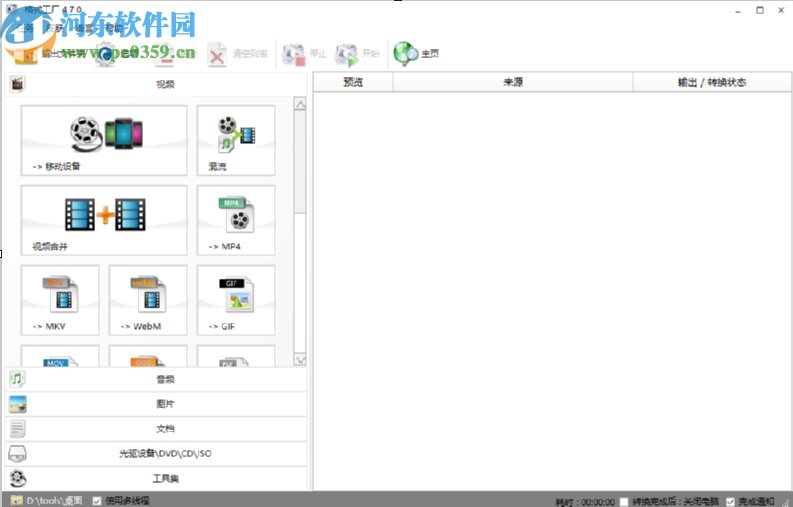Enable 转换完成后:关闭电脑 shutdown checkbox
This screenshot has height=507, width=793.
[624, 501]
